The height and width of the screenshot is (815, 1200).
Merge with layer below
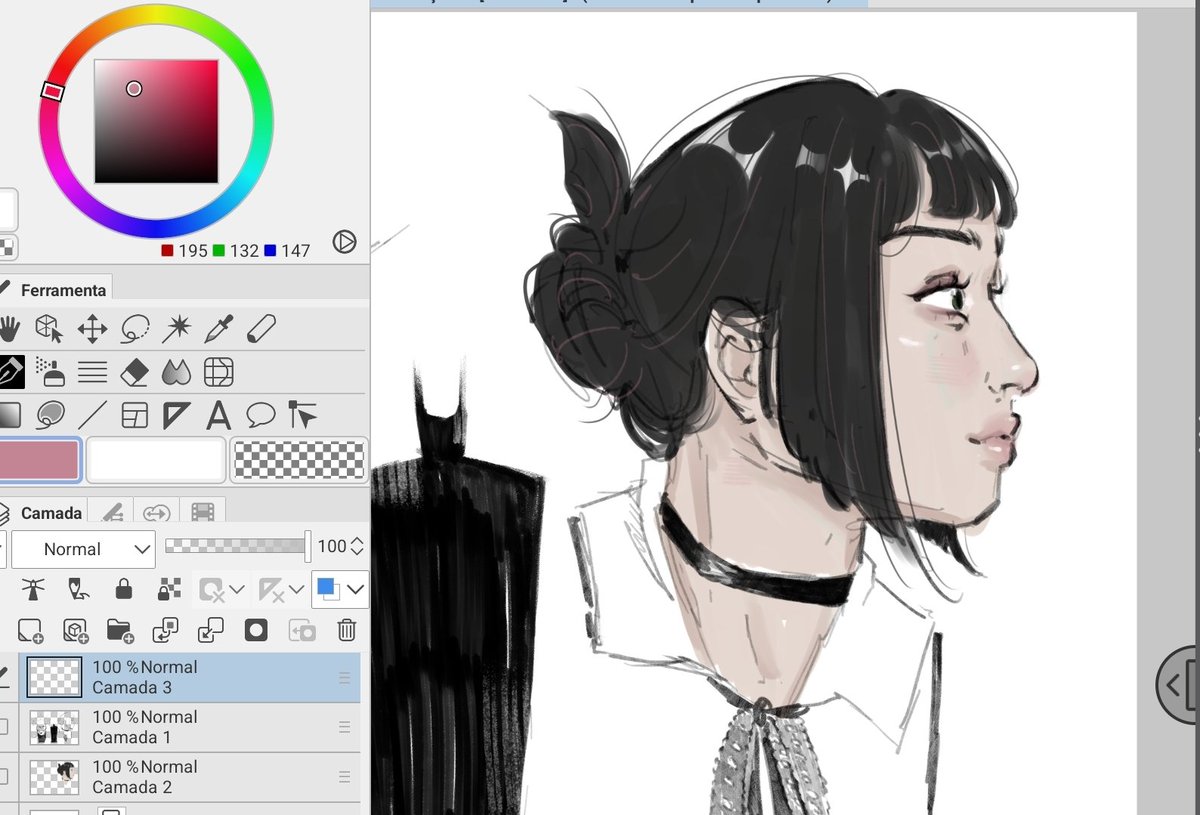(x=211, y=630)
